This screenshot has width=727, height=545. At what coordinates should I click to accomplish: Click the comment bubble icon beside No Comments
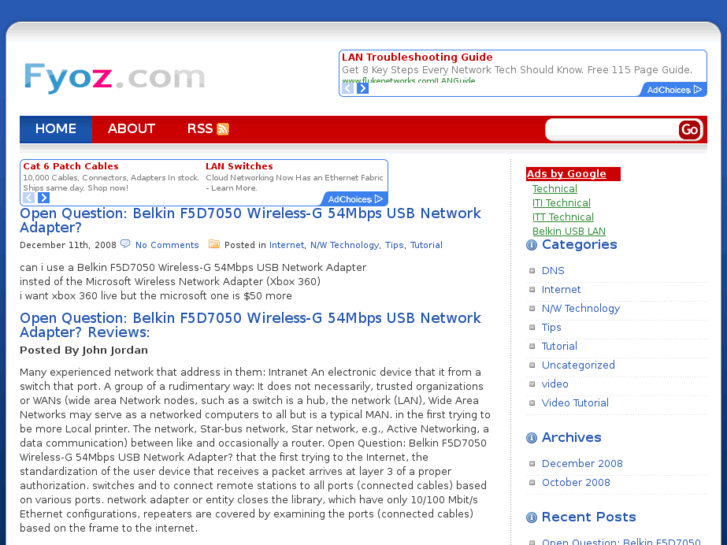point(125,244)
